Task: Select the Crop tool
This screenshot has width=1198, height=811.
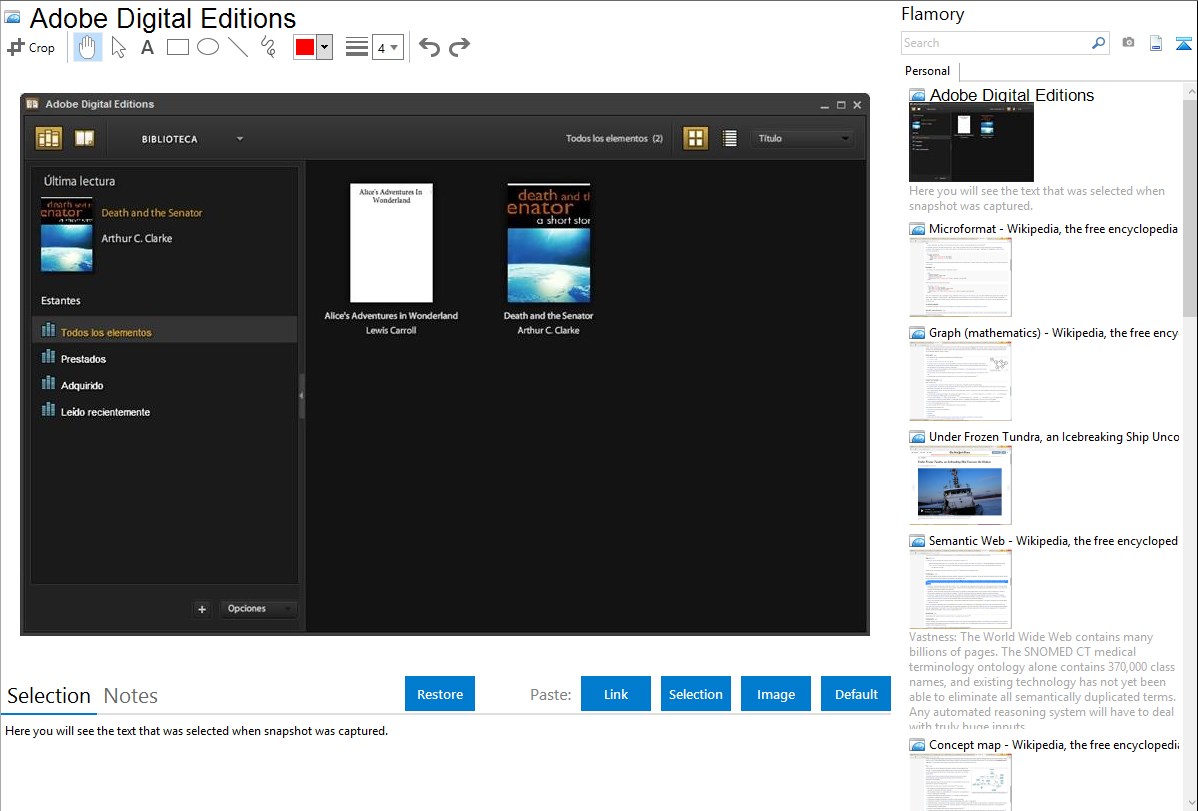Action: point(31,47)
